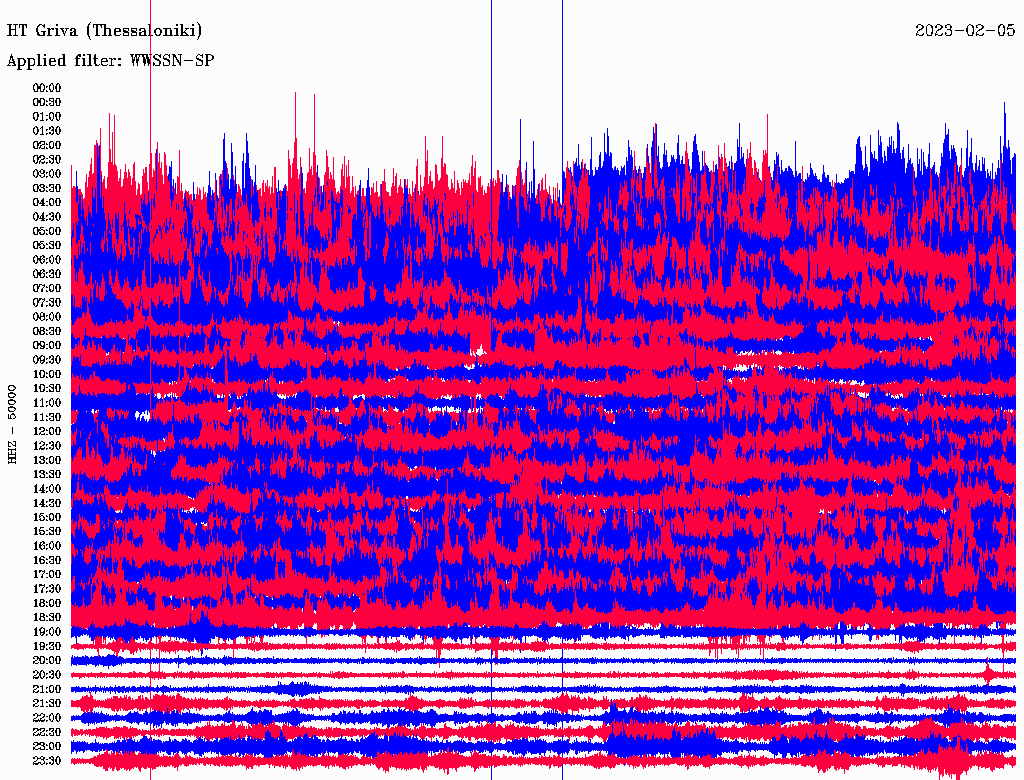Click the 10:00 time row label

pyautogui.click(x=47, y=374)
